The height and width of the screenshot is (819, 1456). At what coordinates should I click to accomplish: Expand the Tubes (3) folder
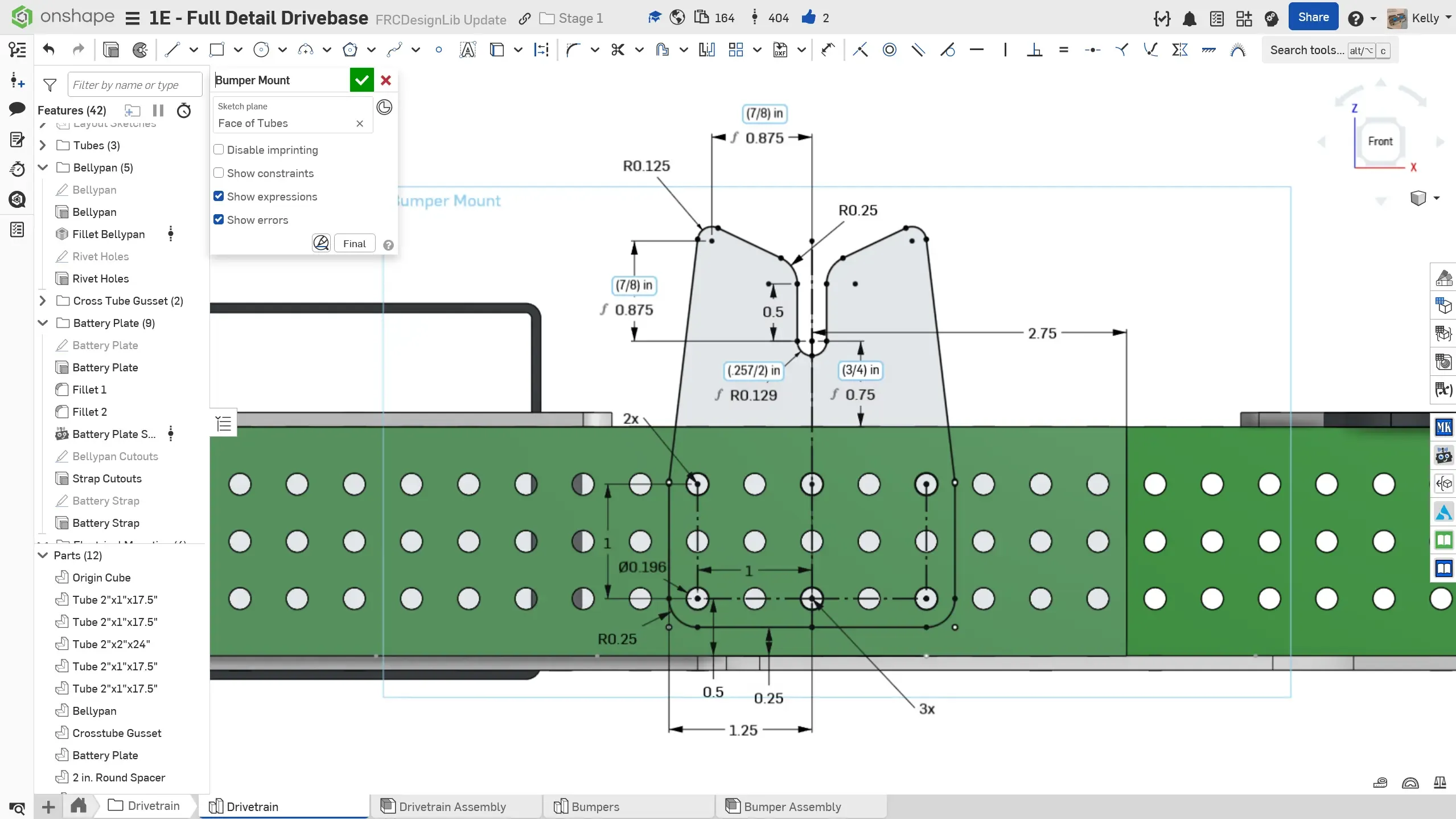click(43, 145)
